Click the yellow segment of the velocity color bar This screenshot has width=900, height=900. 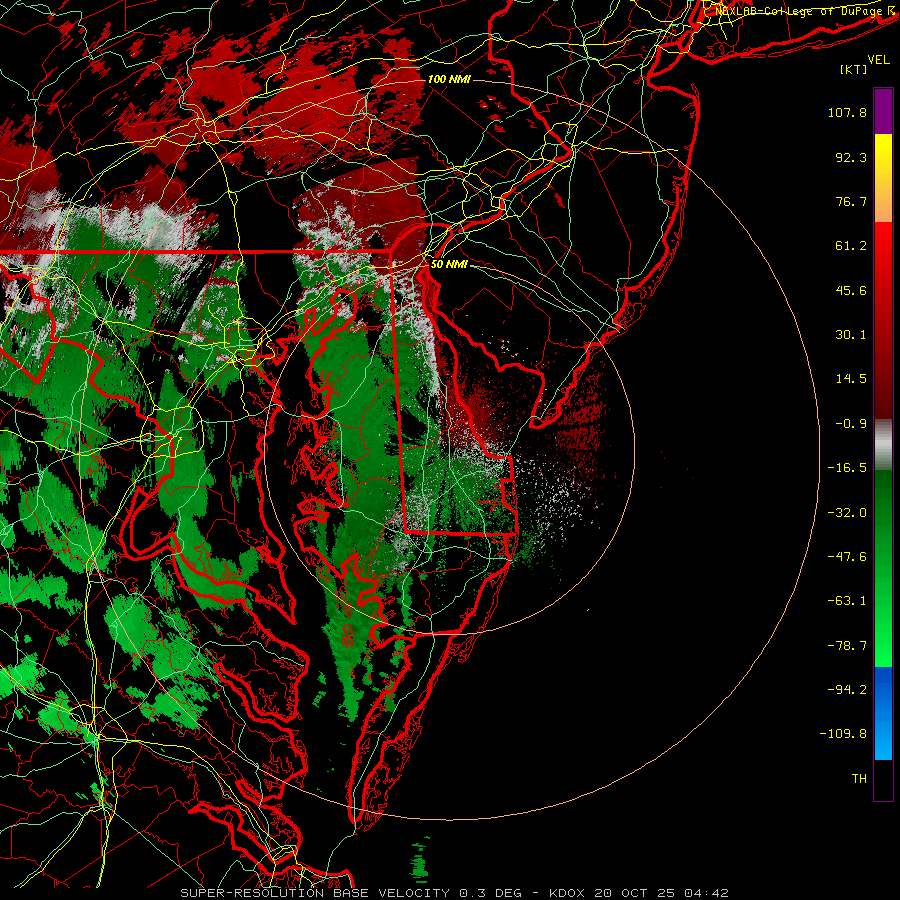click(x=883, y=178)
